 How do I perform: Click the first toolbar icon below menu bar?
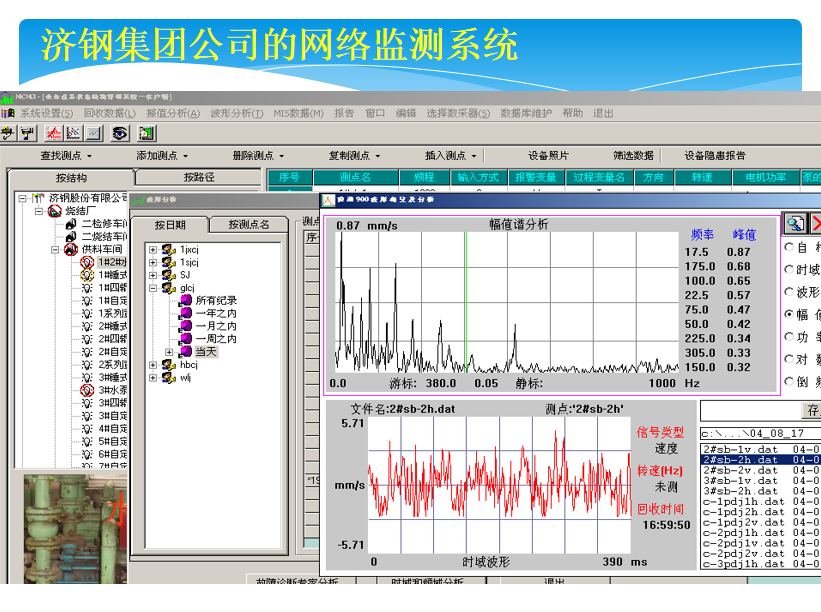point(8,133)
